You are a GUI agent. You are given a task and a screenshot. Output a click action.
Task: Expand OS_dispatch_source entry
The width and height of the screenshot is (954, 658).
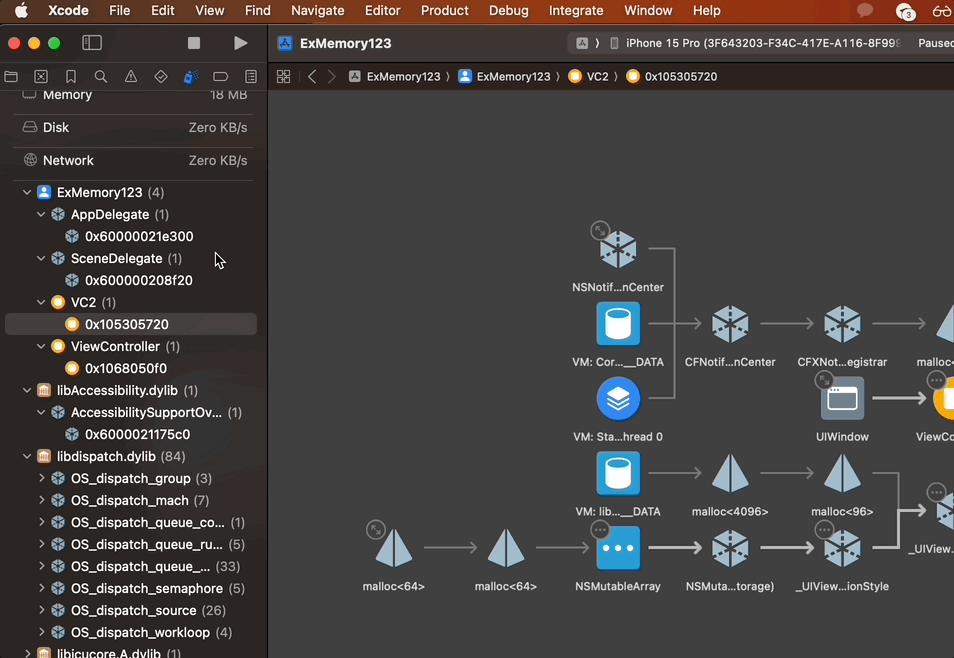[x=41, y=611]
